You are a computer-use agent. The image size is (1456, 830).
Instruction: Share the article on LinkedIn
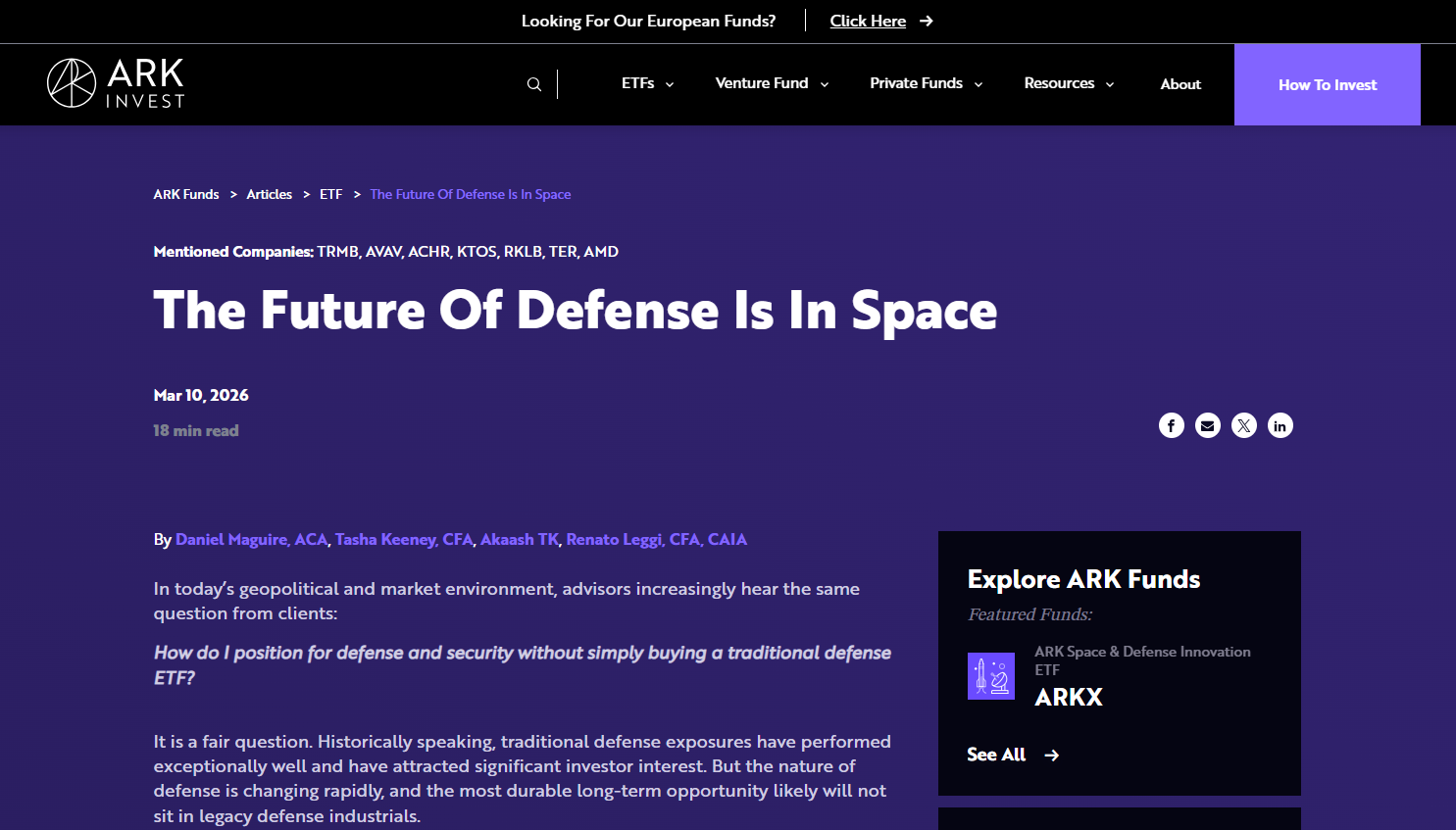click(1280, 425)
